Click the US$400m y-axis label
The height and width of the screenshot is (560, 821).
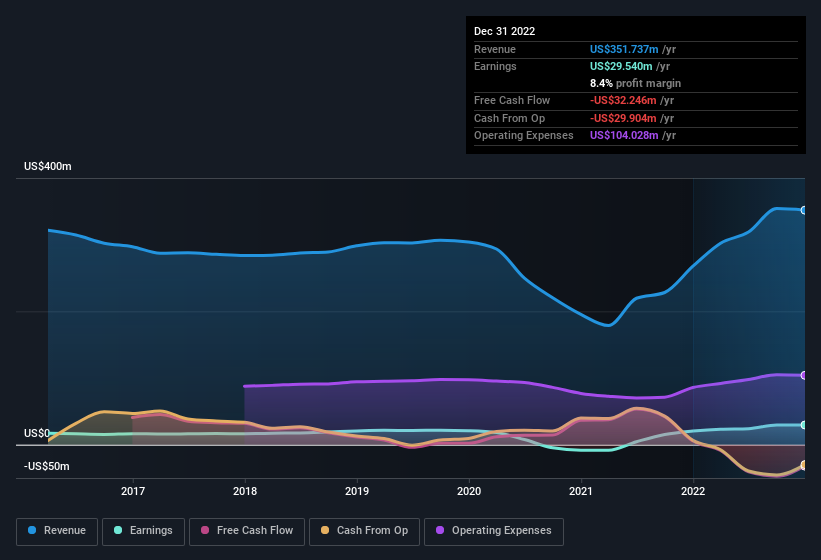click(x=48, y=166)
